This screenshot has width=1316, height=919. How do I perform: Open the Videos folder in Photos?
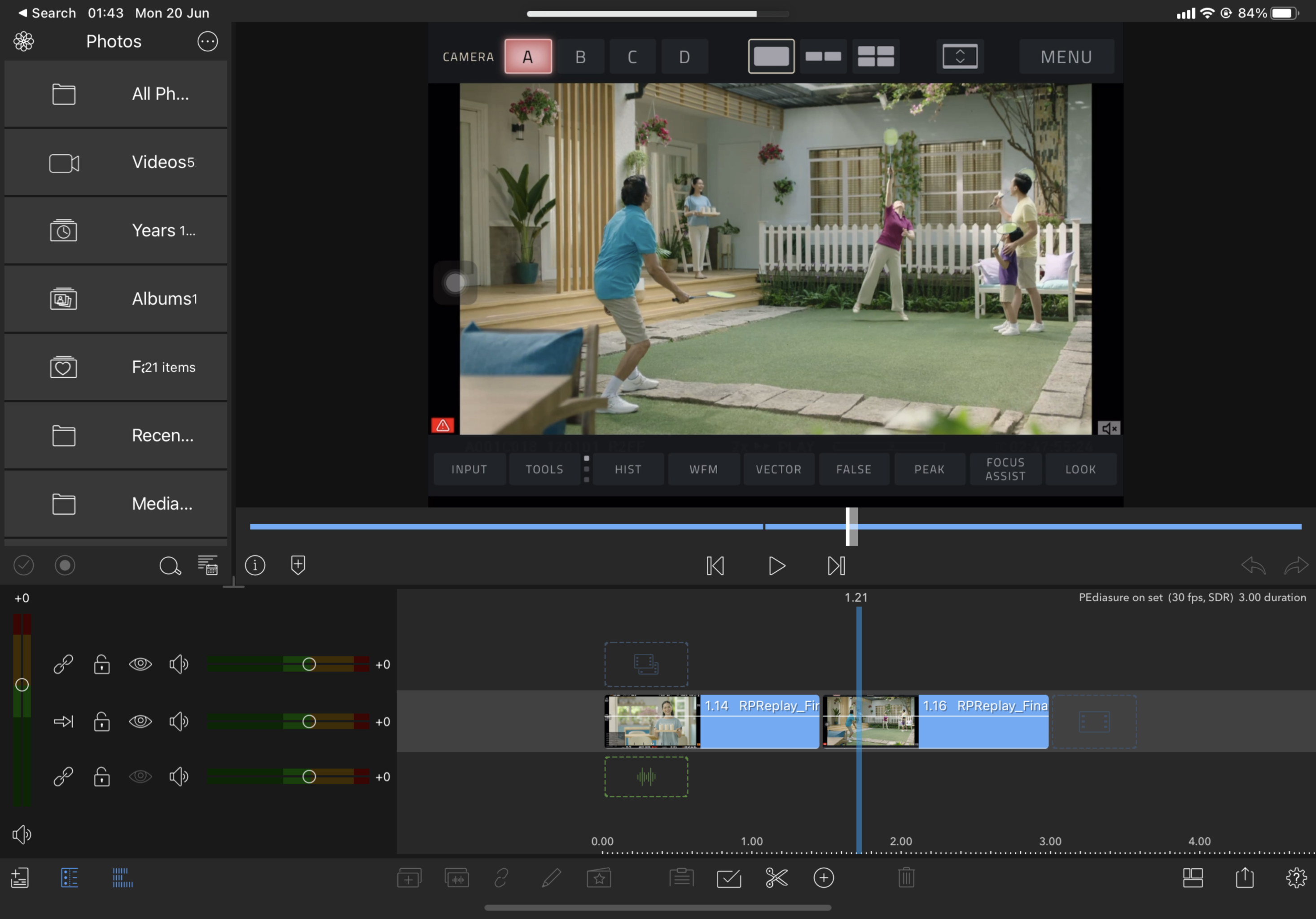116,162
